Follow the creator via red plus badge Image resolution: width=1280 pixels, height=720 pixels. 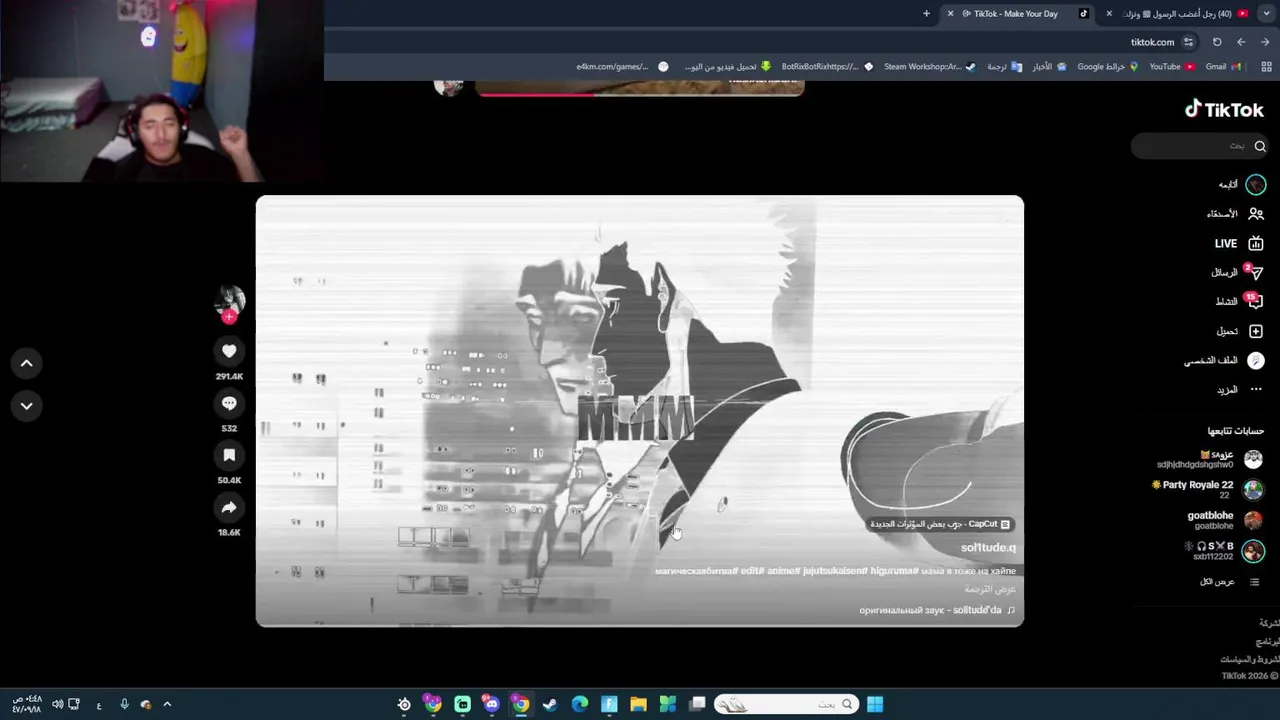coord(229,317)
